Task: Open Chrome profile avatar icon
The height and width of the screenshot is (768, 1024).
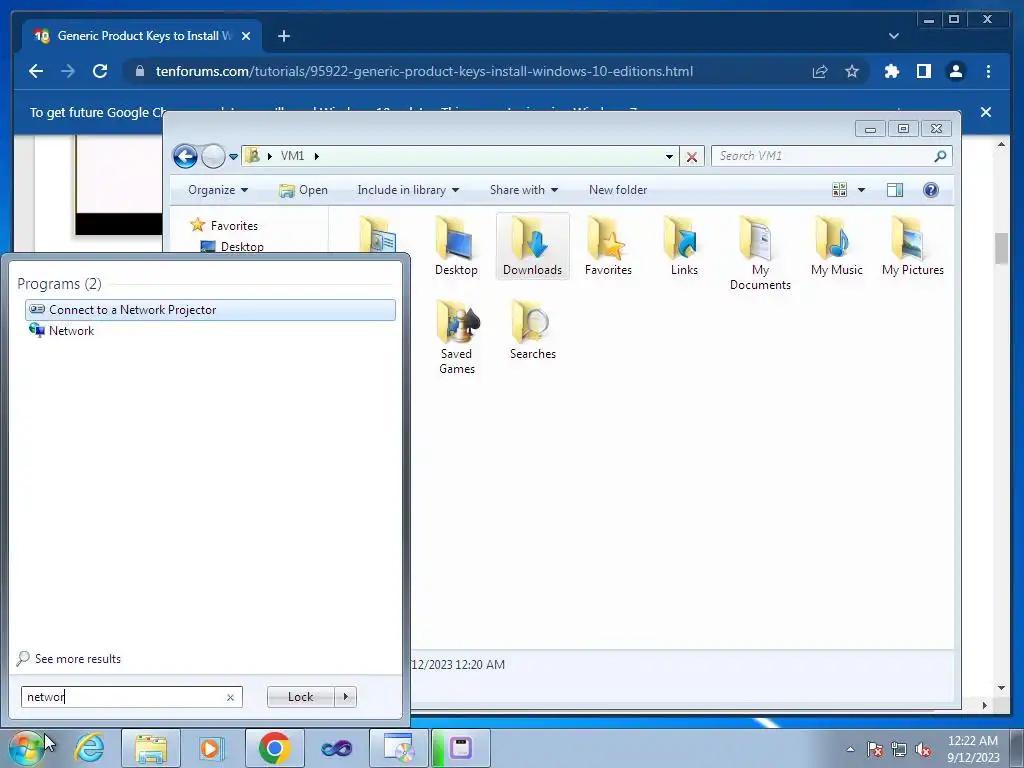Action: point(955,71)
